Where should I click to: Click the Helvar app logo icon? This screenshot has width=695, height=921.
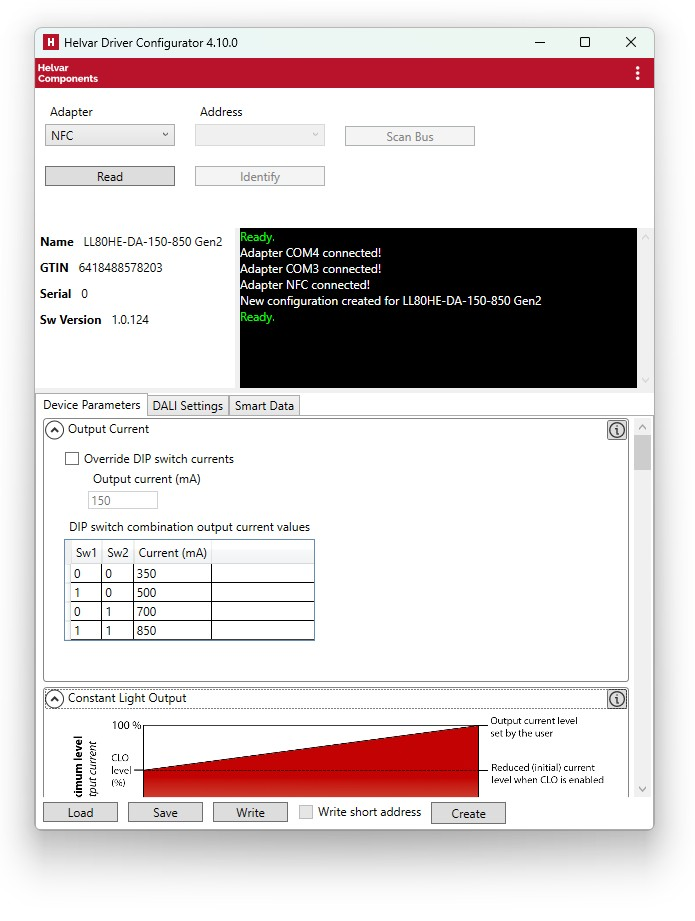[51, 43]
